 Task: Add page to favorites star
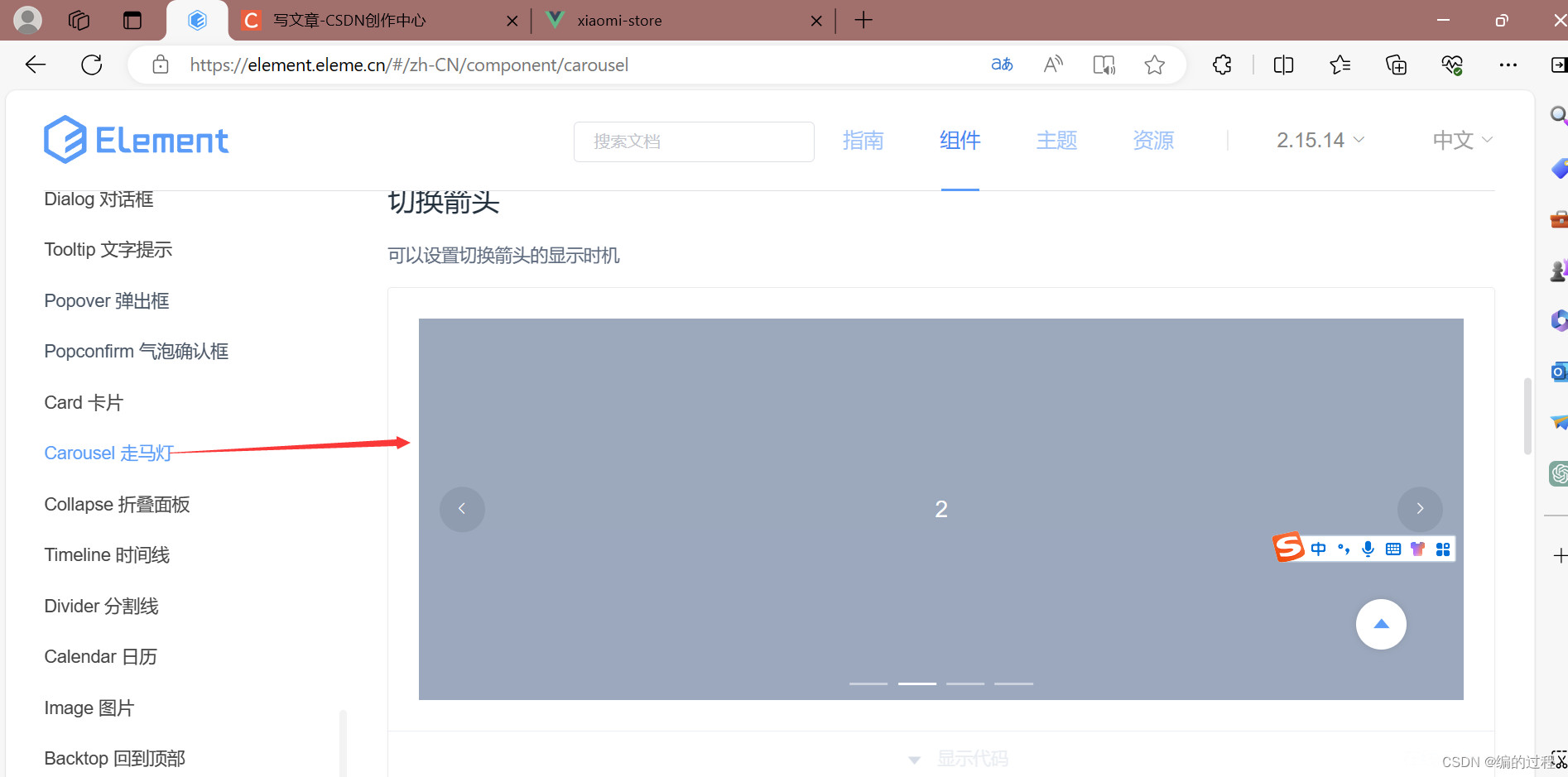pos(1155,65)
